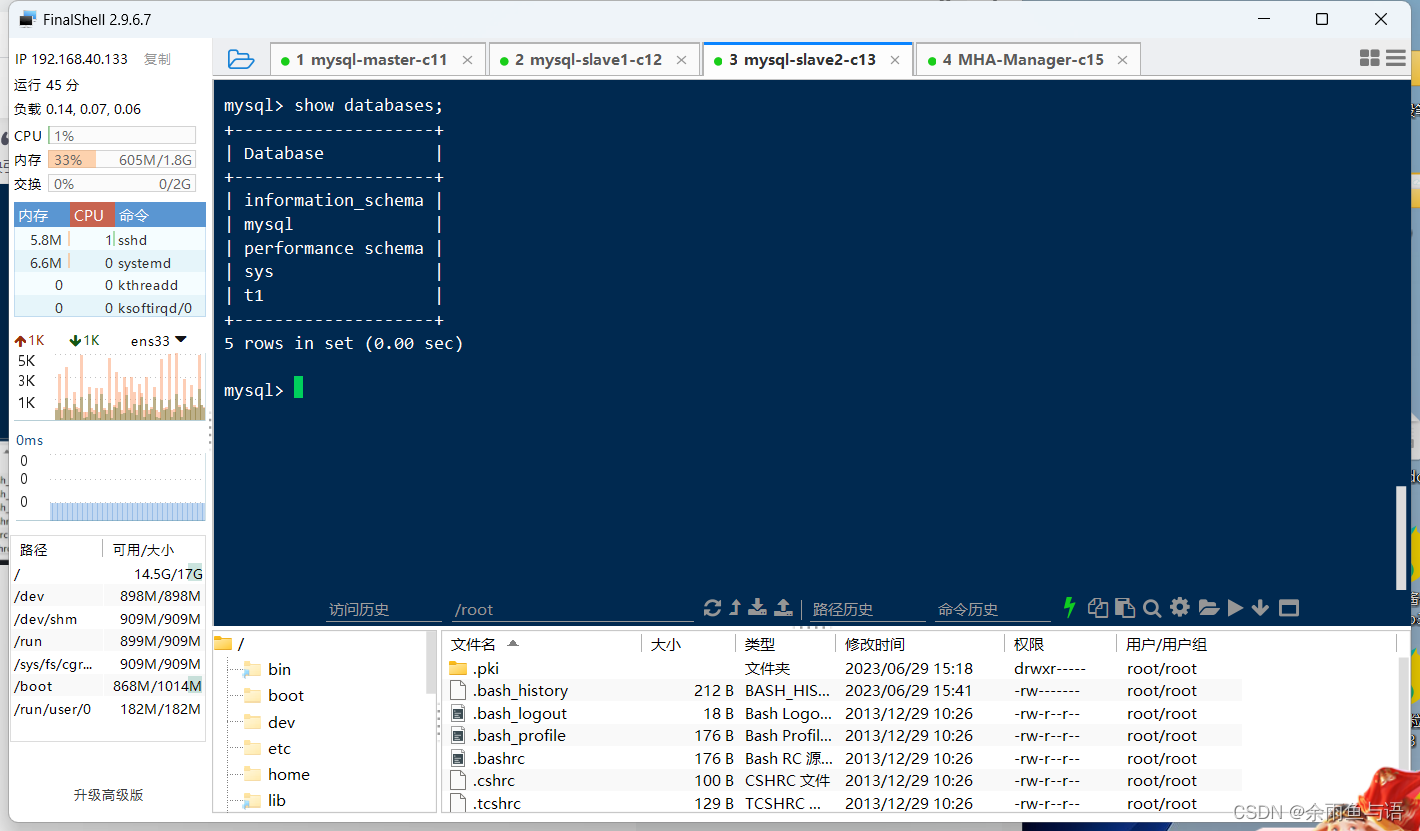1420x831 pixels.
Task: Open the file search tool
Action: tap(1152, 607)
